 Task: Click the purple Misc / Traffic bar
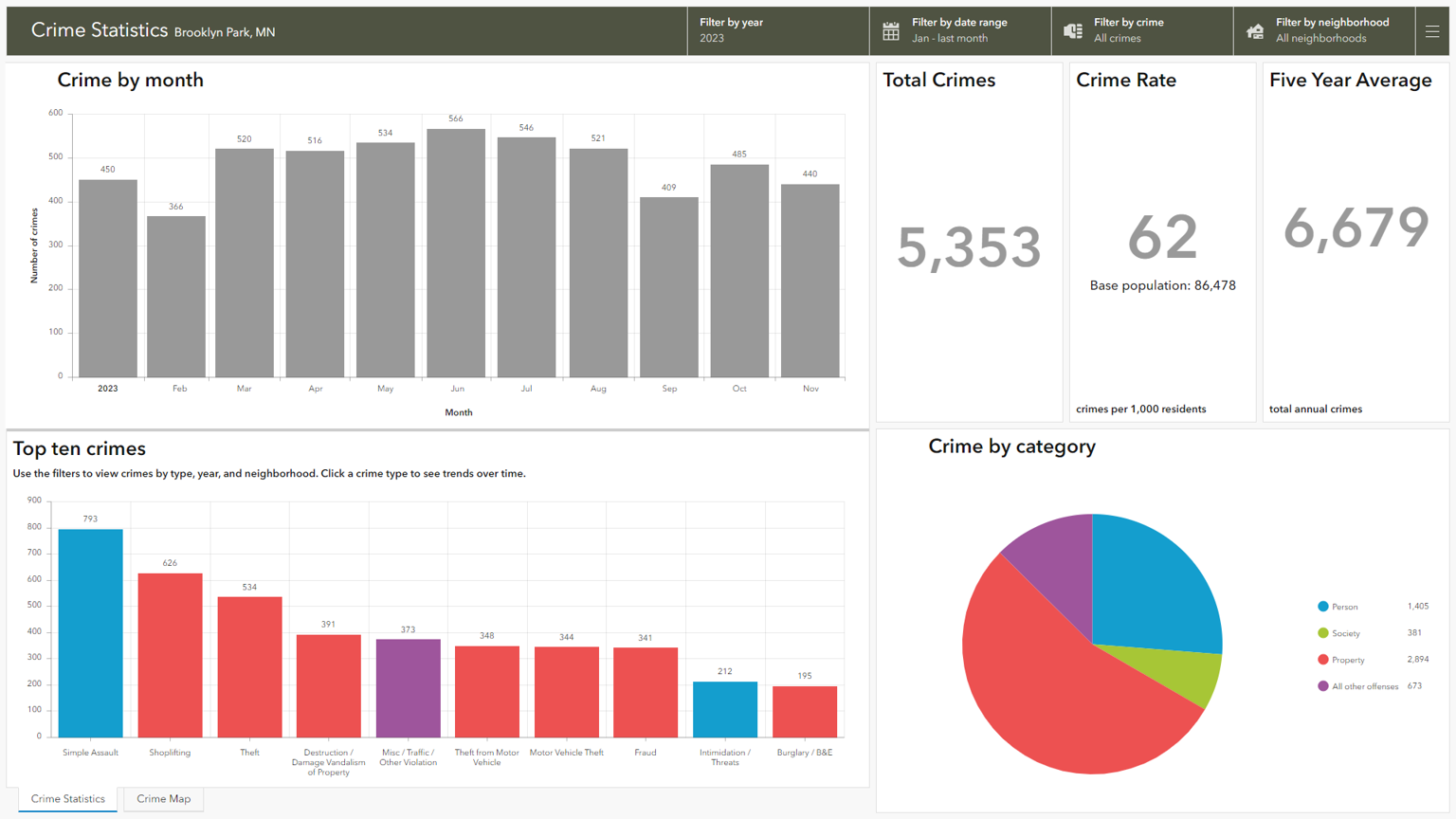(x=408, y=688)
